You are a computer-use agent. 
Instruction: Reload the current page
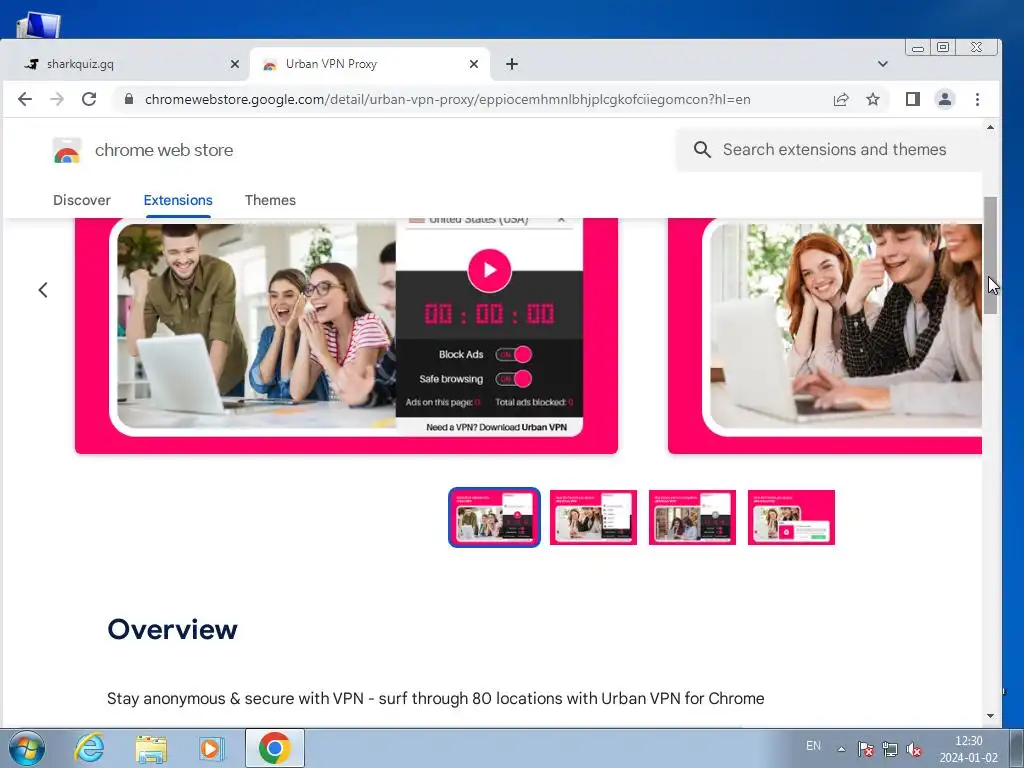[x=89, y=99]
